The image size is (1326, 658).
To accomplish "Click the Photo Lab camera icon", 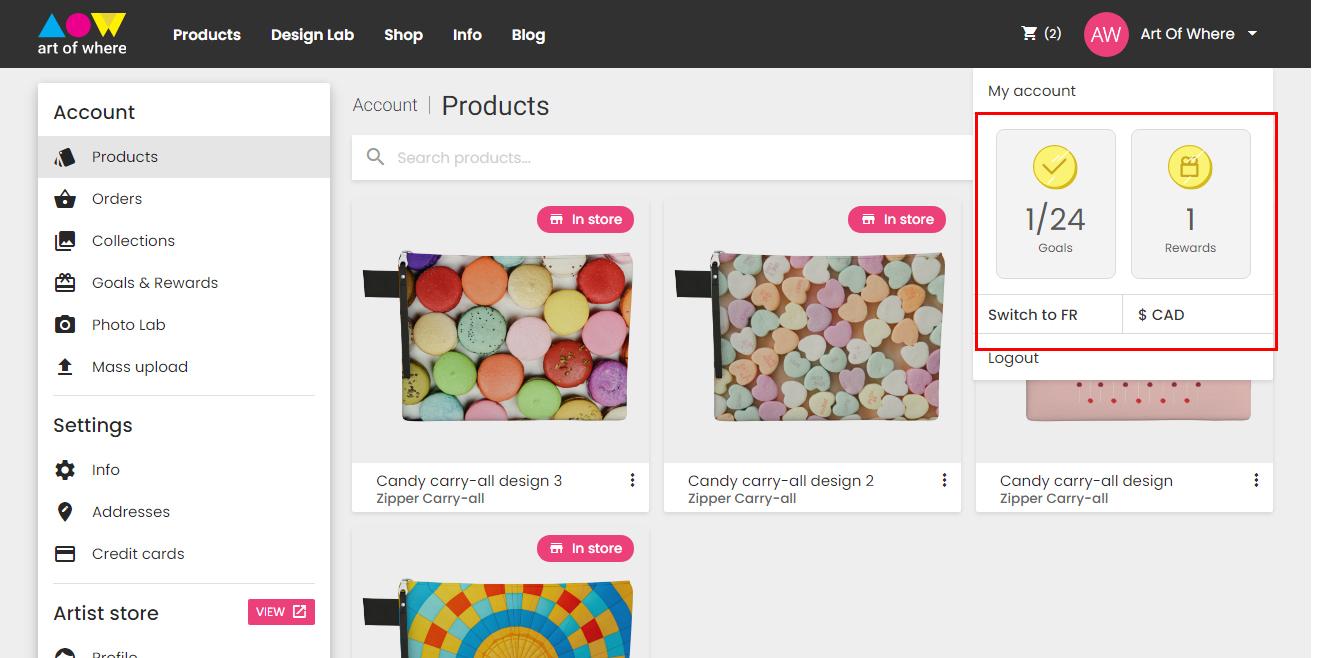I will 65,325.
